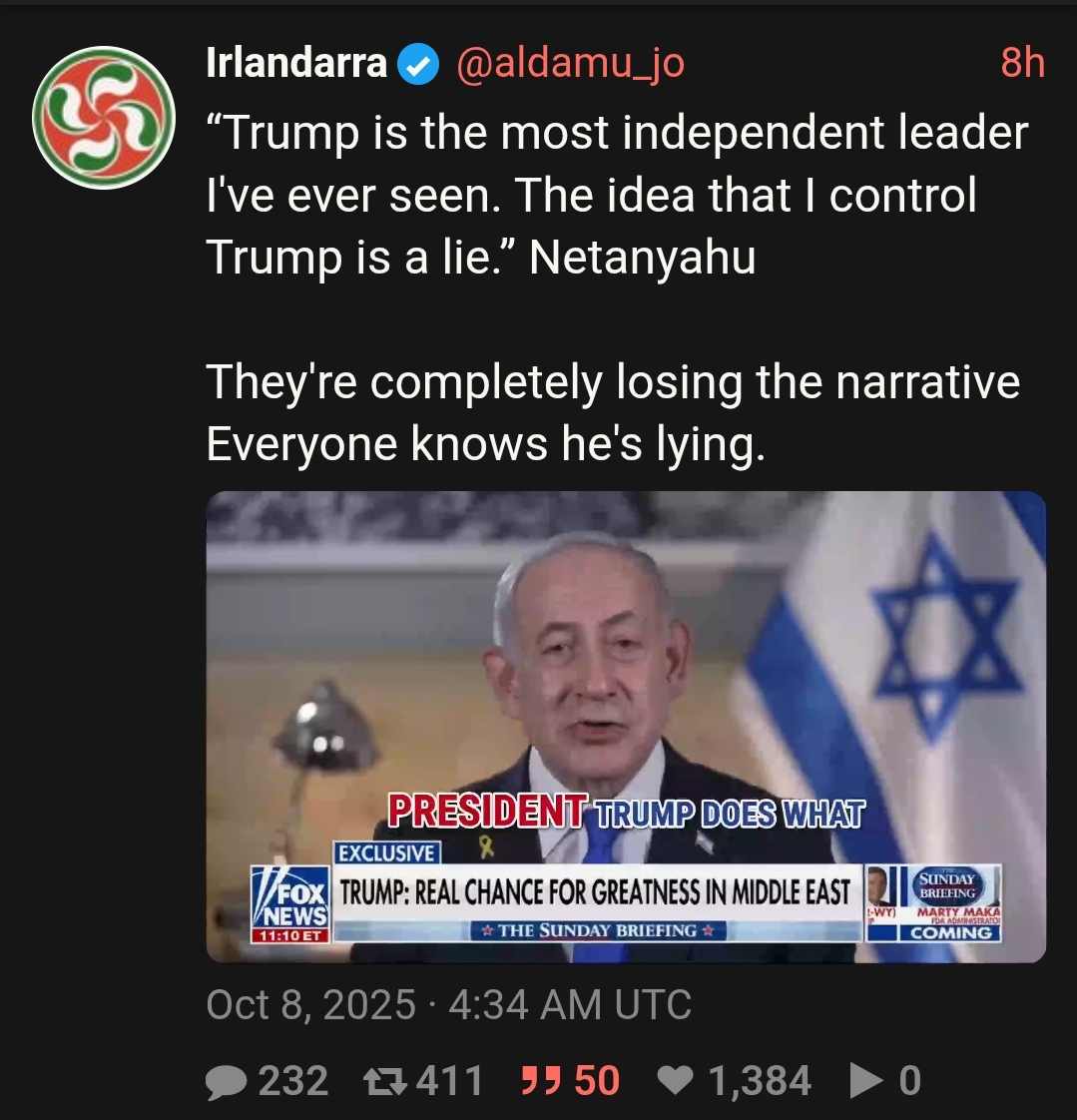Click the retweet arrows icon
The image size is (1077, 1120).
(385, 1081)
